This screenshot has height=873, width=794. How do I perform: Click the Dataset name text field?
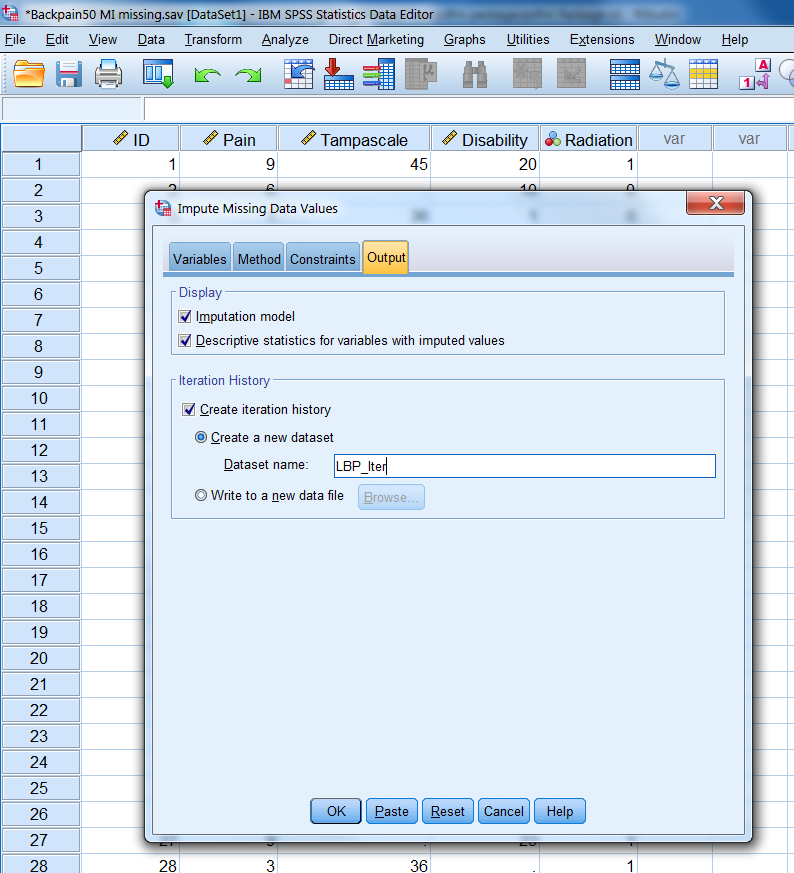(523, 465)
